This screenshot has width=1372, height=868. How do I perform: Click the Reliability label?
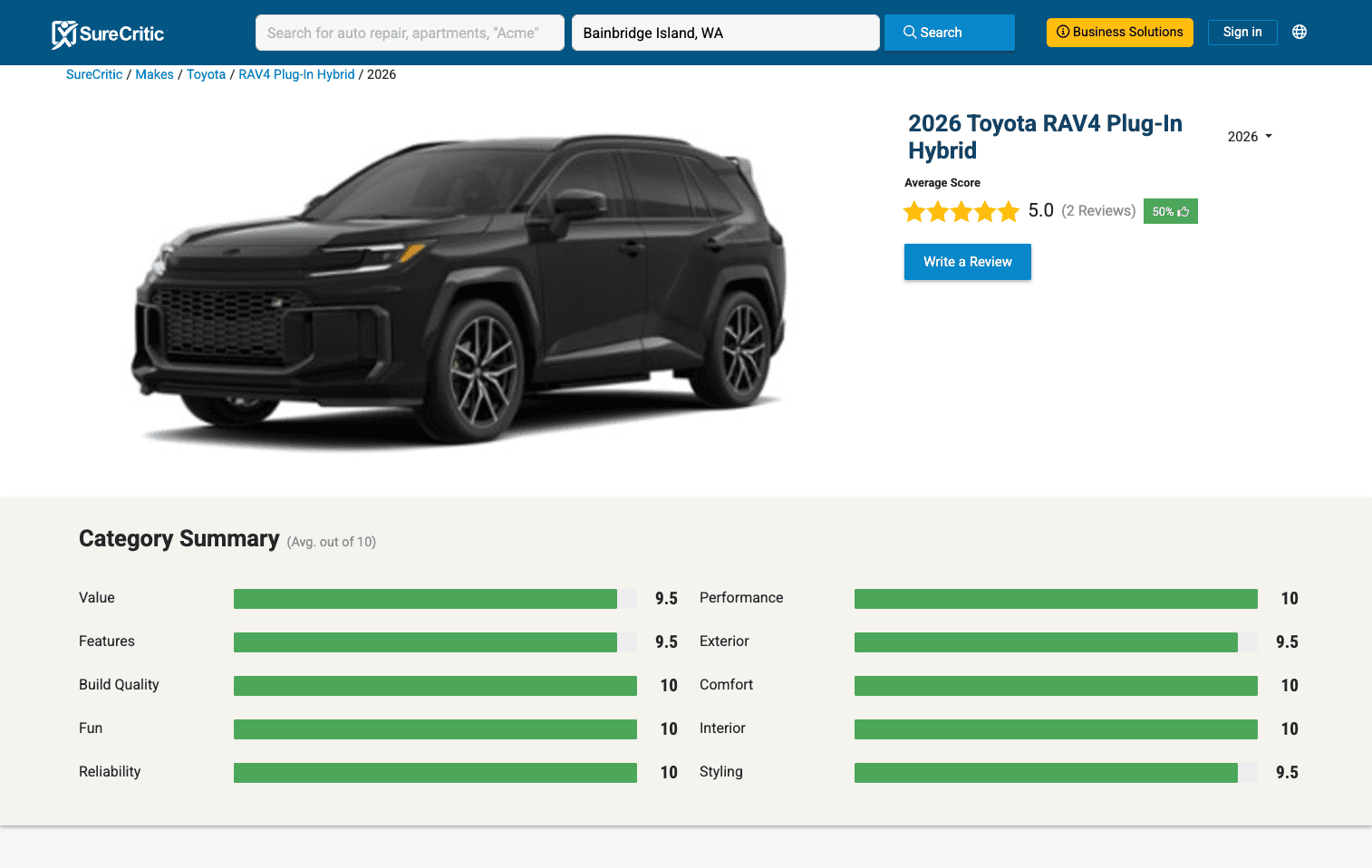(x=110, y=772)
